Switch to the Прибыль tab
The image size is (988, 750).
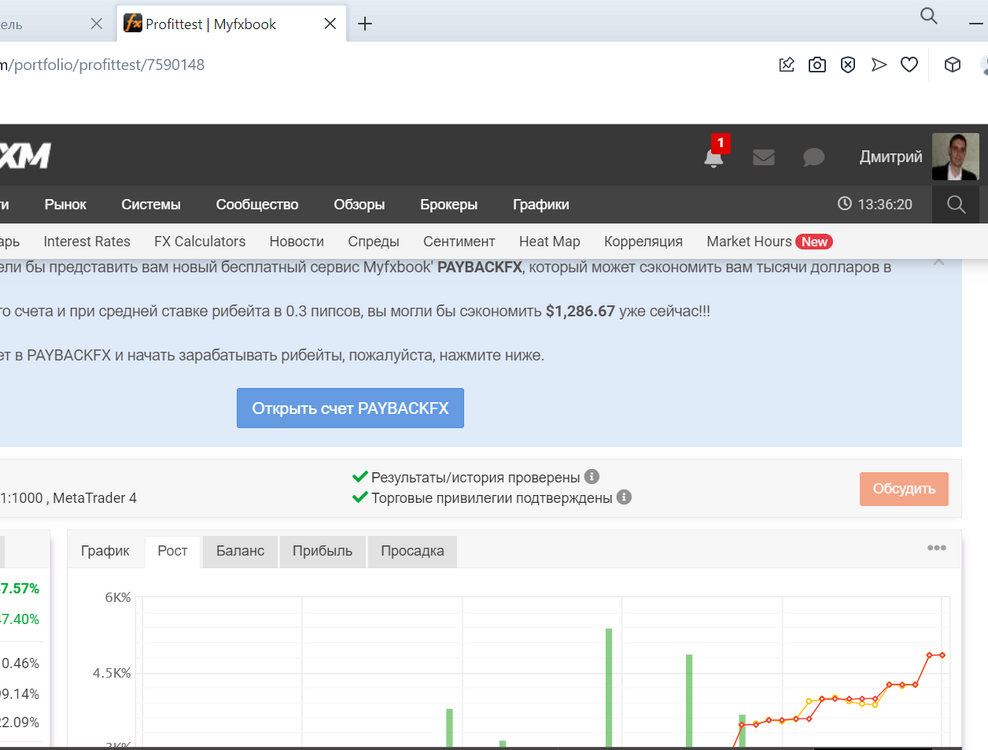[322, 551]
